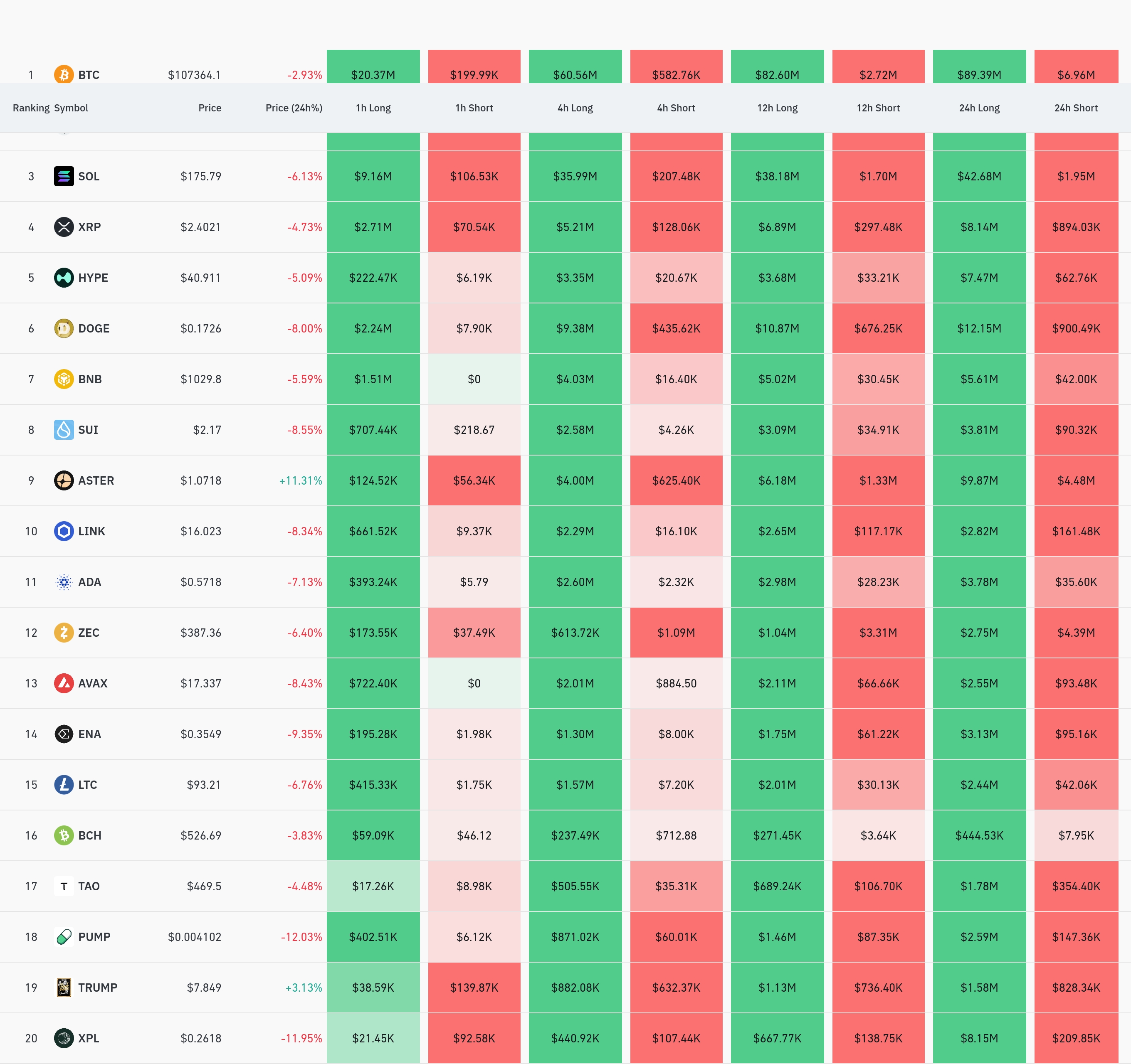
Task: Click the TRUMP coin icon
Action: click(64, 987)
